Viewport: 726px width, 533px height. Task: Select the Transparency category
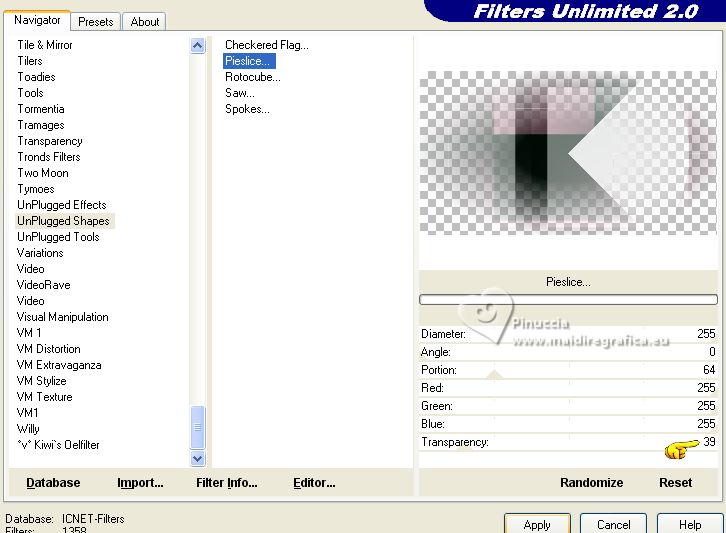pyautogui.click(x=50, y=141)
